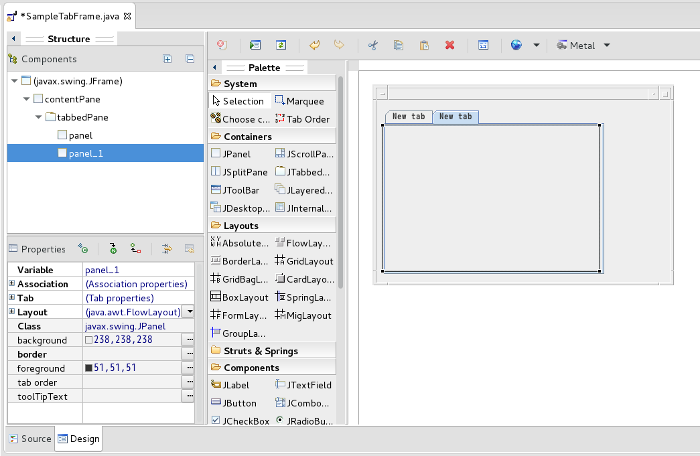
Task: Click the Copy icon in toolbar
Action: pyautogui.click(x=398, y=45)
